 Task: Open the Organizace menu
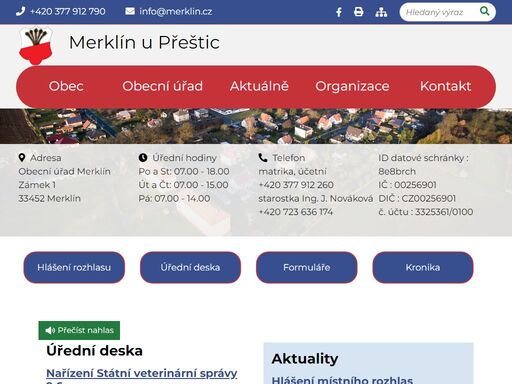pos(352,86)
